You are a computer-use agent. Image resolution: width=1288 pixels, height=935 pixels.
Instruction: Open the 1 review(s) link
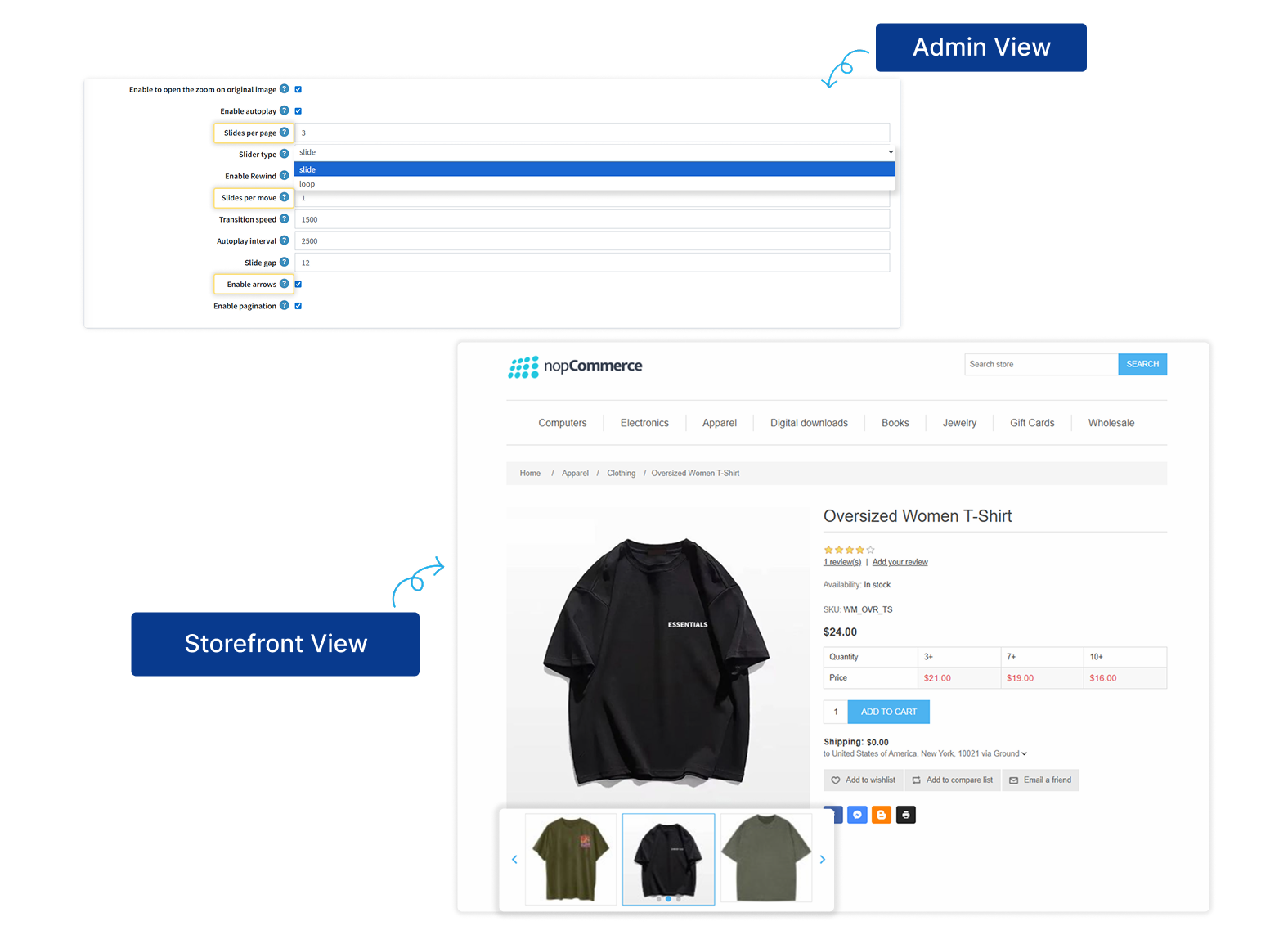[842, 562]
